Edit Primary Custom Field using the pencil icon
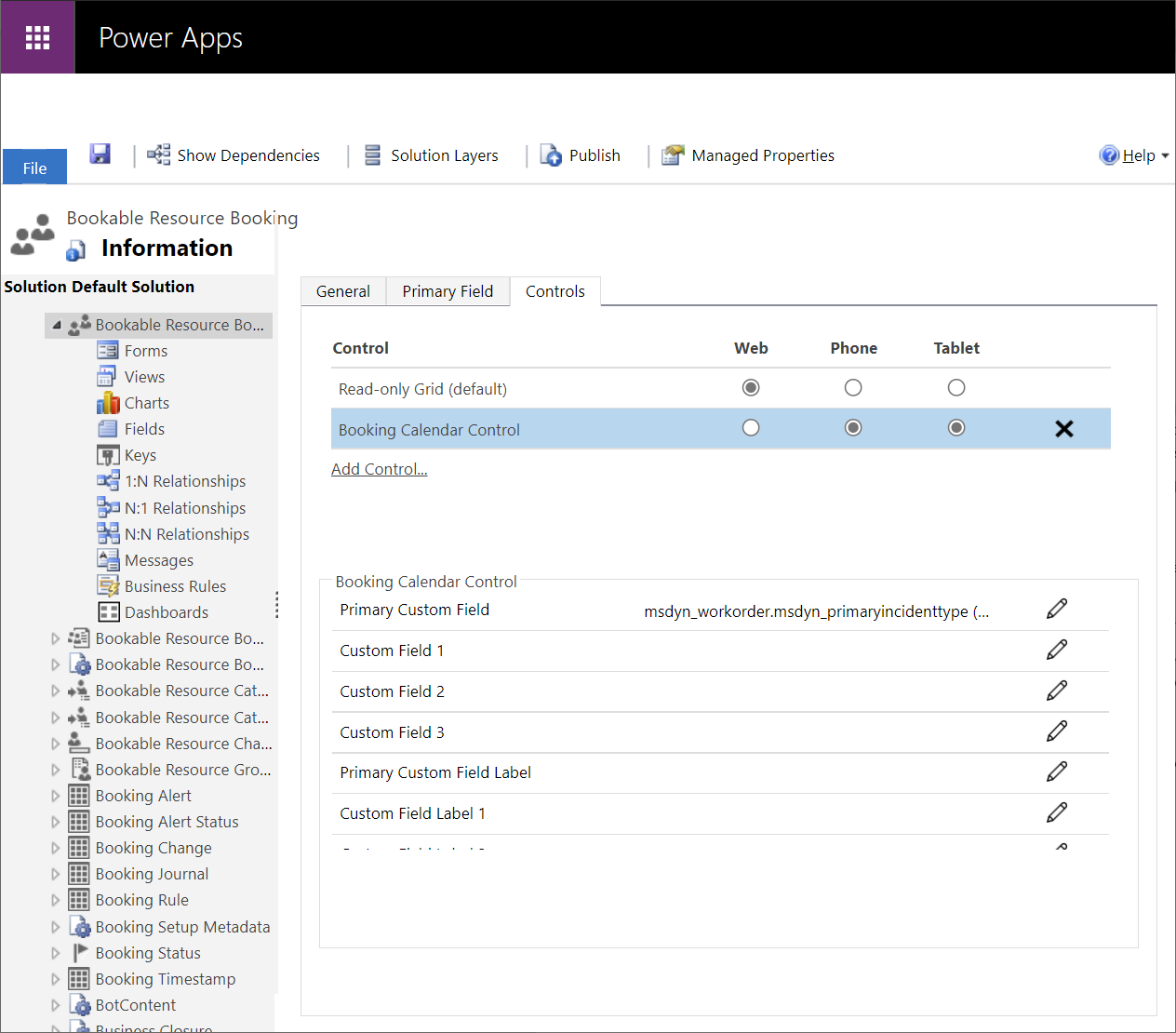Viewport: 1176px width, 1033px height. [1057, 608]
